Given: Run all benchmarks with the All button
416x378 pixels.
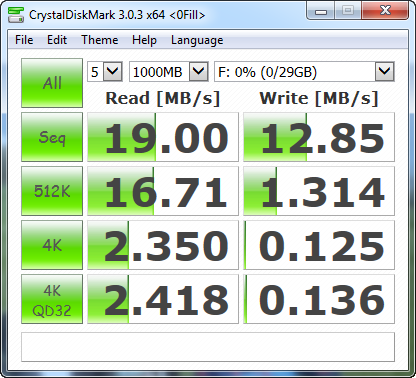Looking at the screenshot, I should (x=52, y=83).
